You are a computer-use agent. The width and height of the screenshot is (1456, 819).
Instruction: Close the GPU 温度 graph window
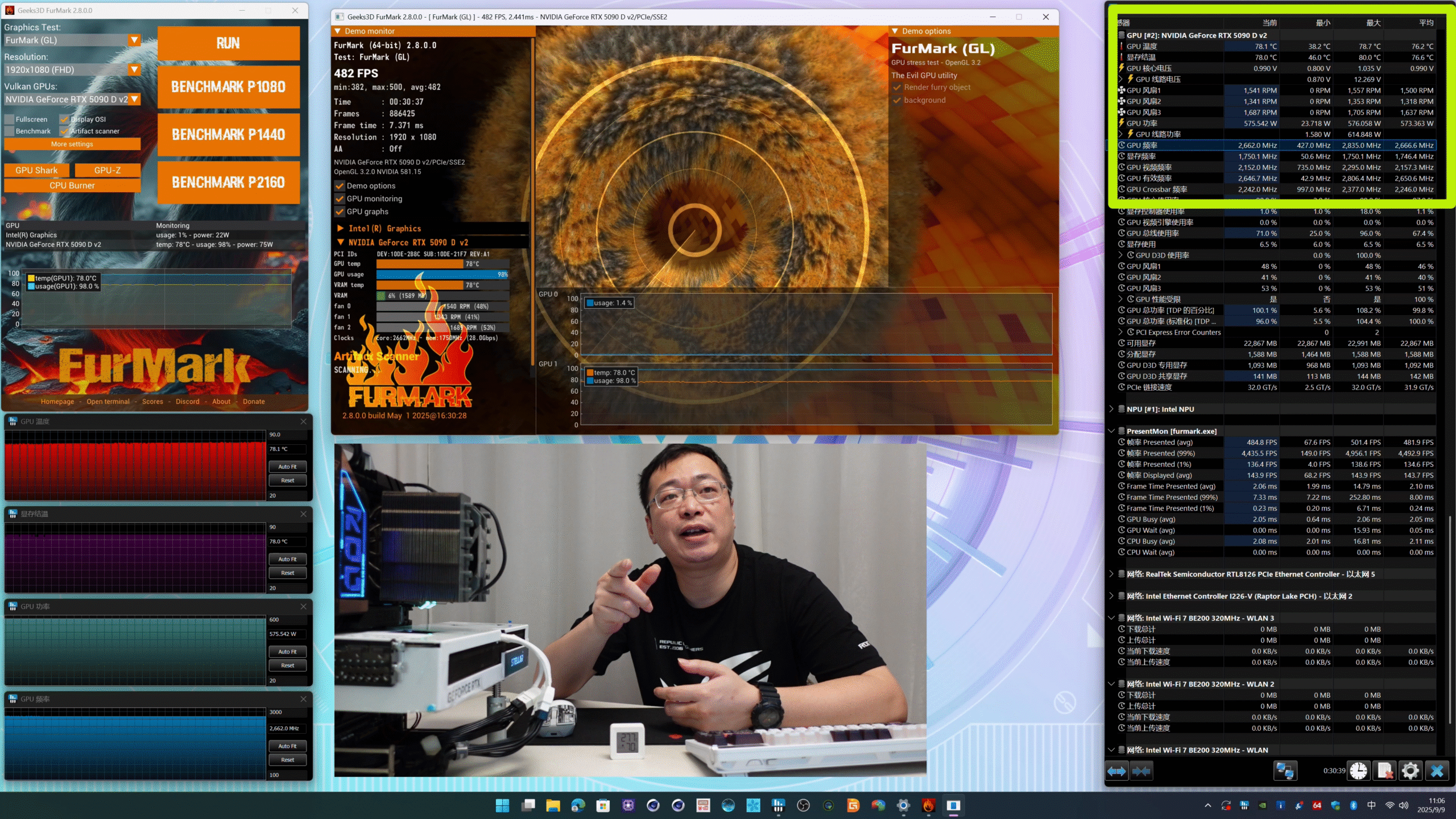[303, 421]
